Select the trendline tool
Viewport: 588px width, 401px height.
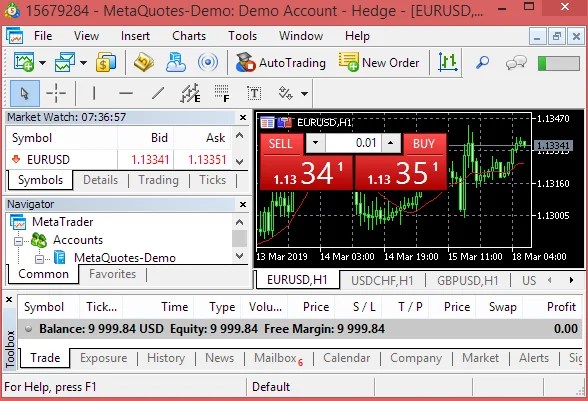(x=158, y=93)
